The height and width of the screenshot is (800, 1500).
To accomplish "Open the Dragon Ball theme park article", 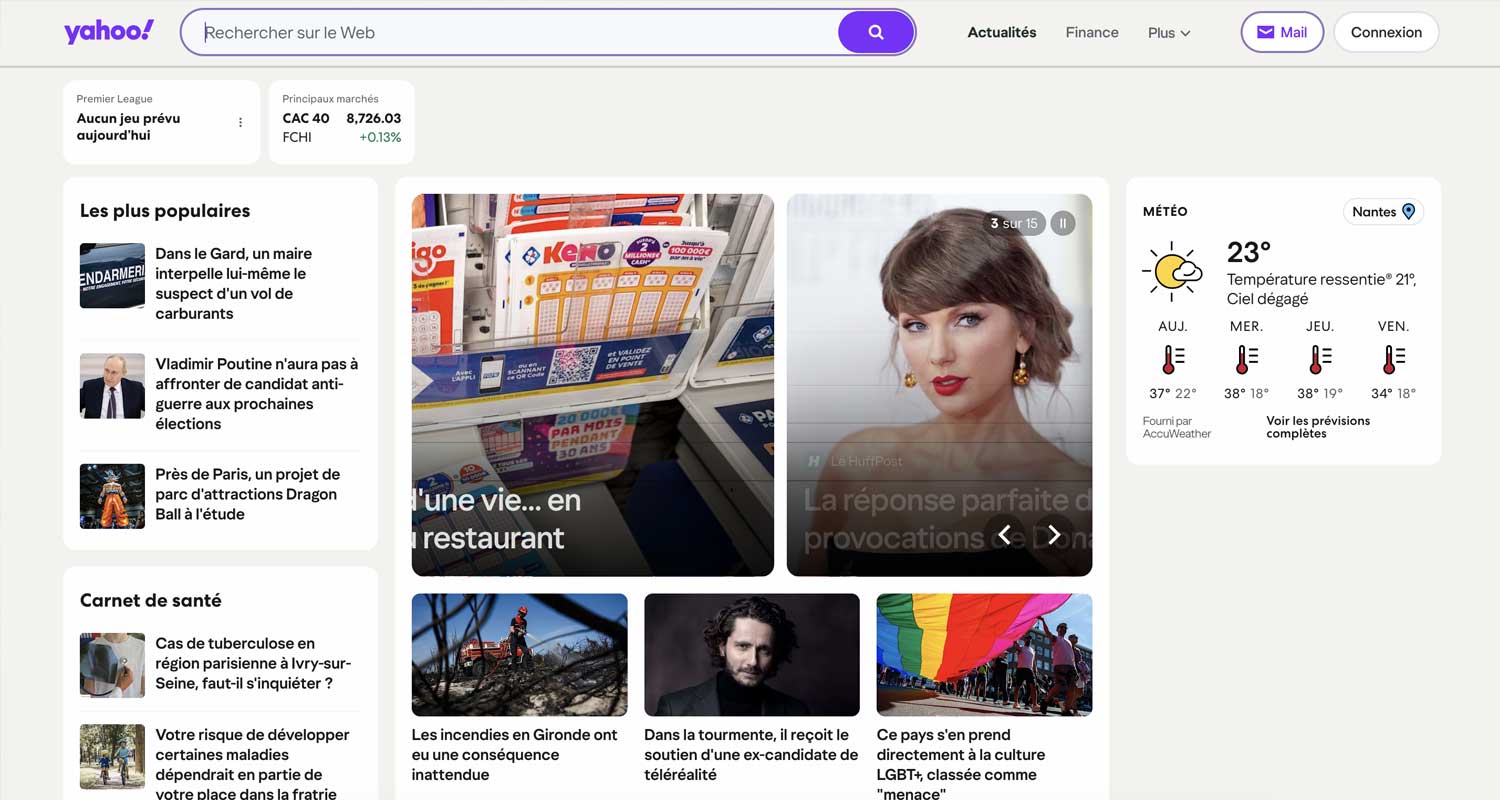I will click(247, 494).
